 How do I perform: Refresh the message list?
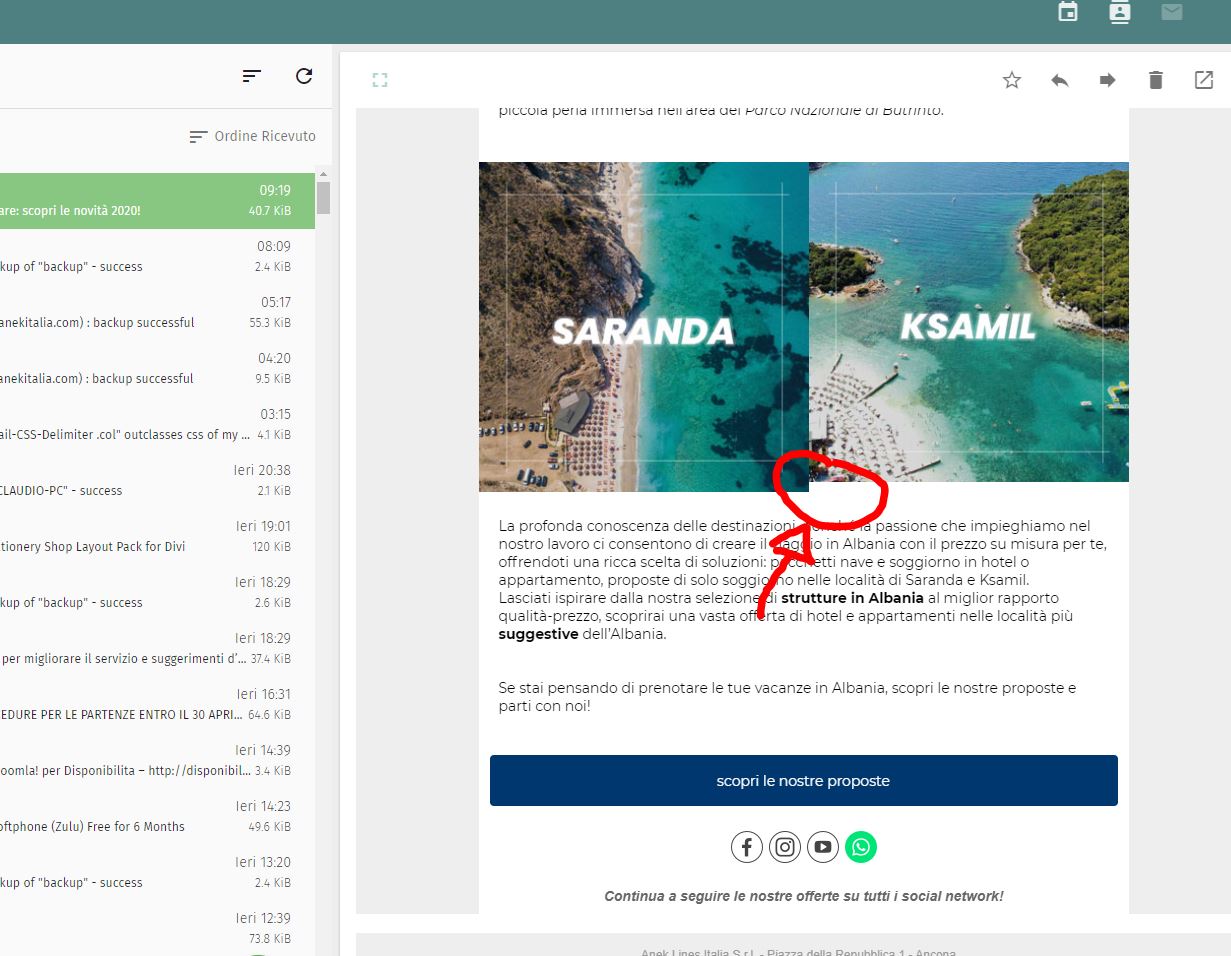(x=304, y=76)
